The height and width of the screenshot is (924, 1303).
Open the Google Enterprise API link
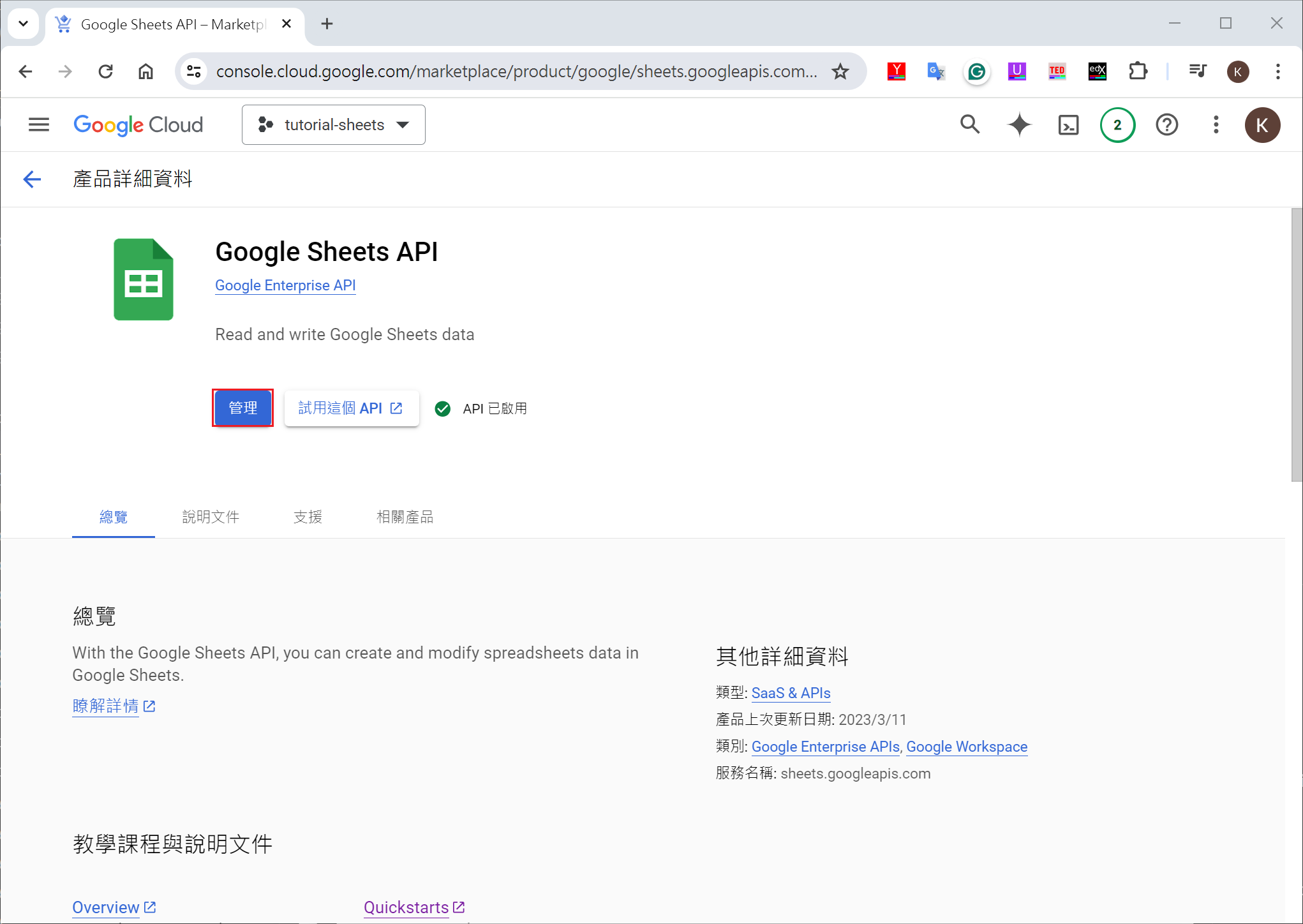tap(285, 285)
